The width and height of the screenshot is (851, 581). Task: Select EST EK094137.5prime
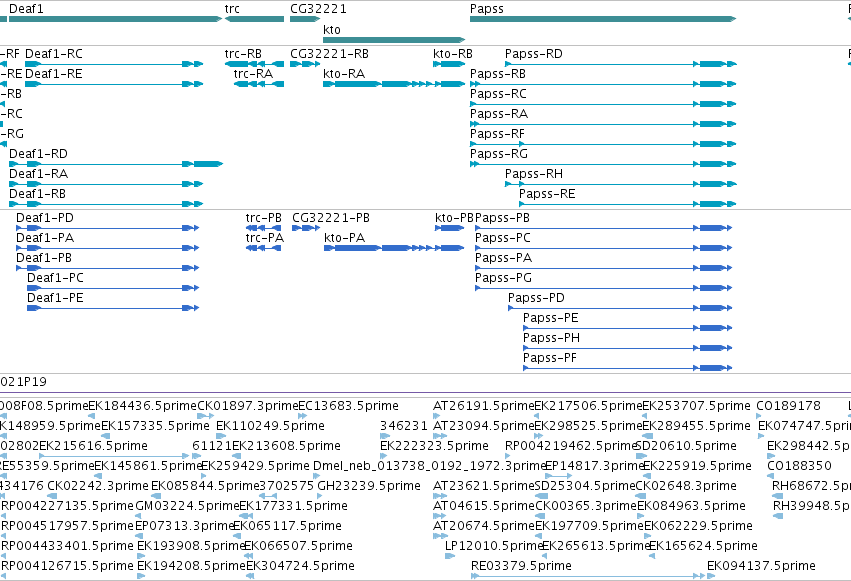coord(761,567)
